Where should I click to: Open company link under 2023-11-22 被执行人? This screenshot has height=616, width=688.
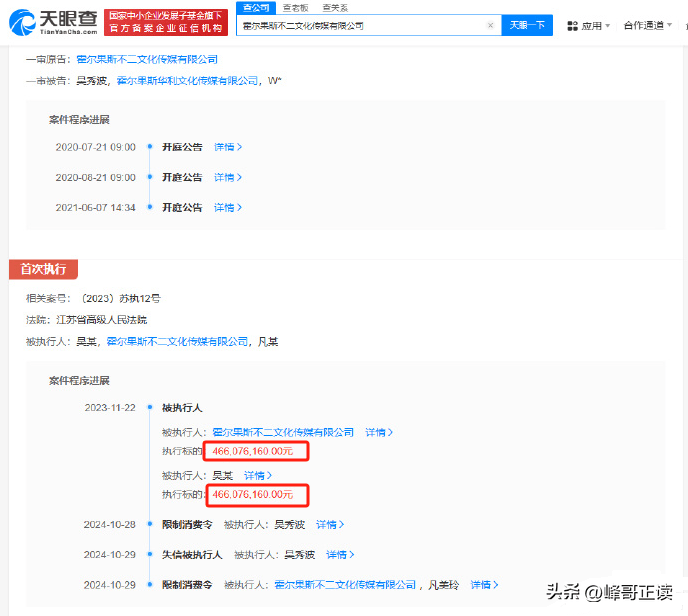[283, 433]
